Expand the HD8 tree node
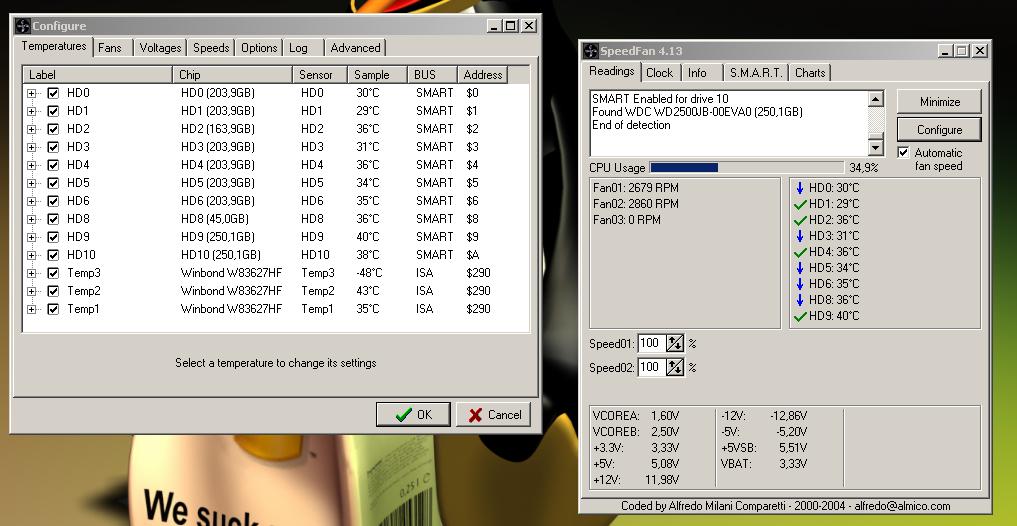 pyautogui.click(x=31, y=219)
